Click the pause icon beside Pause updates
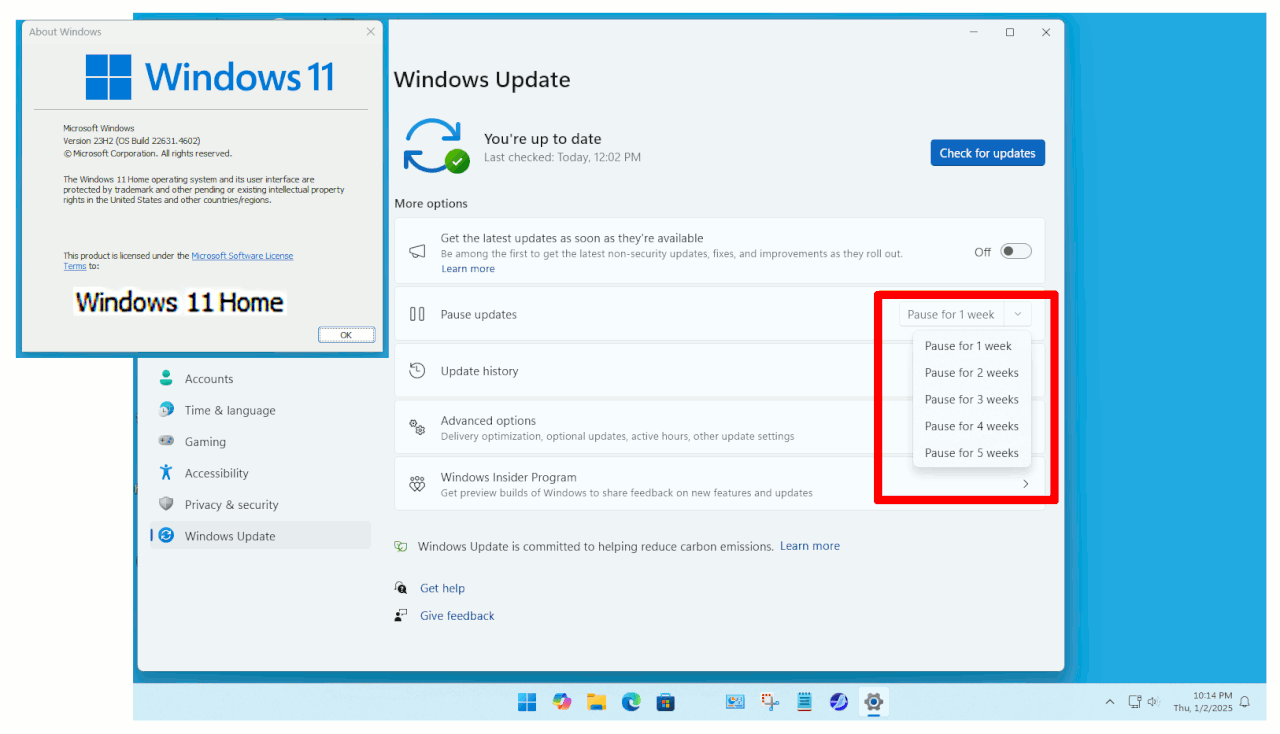 417,314
